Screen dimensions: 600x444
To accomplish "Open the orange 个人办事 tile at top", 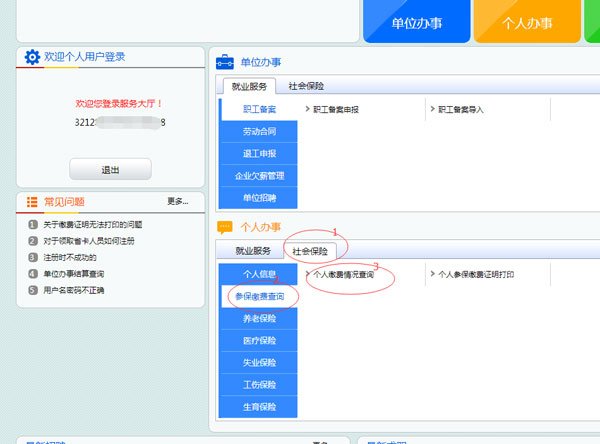I will click(526, 22).
